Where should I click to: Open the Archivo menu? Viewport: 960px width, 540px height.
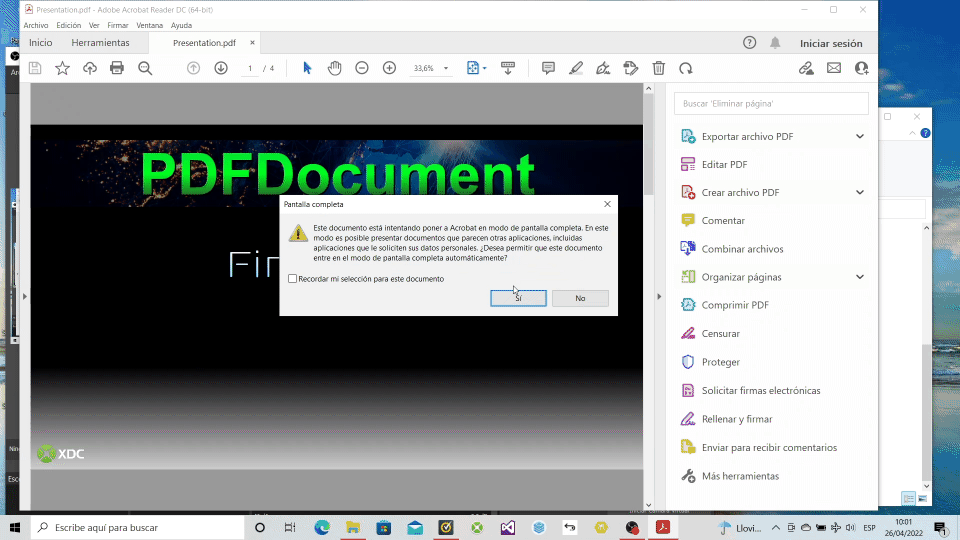pos(36,25)
